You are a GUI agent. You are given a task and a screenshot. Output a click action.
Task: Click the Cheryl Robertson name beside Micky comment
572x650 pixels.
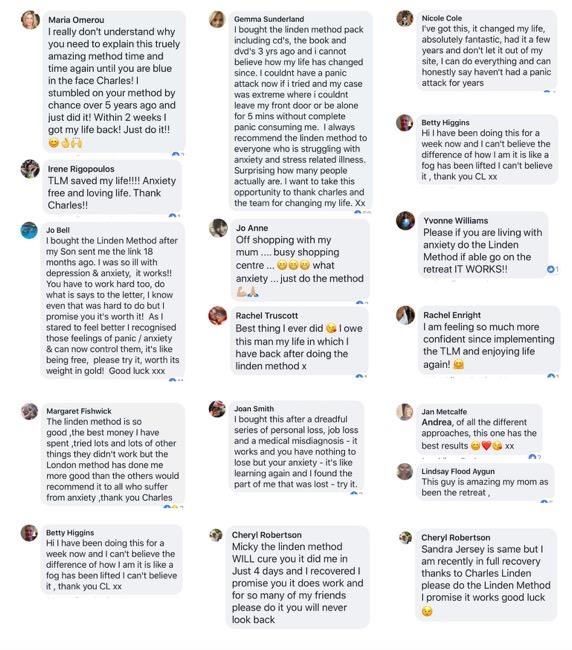pyautogui.click(x=267, y=535)
